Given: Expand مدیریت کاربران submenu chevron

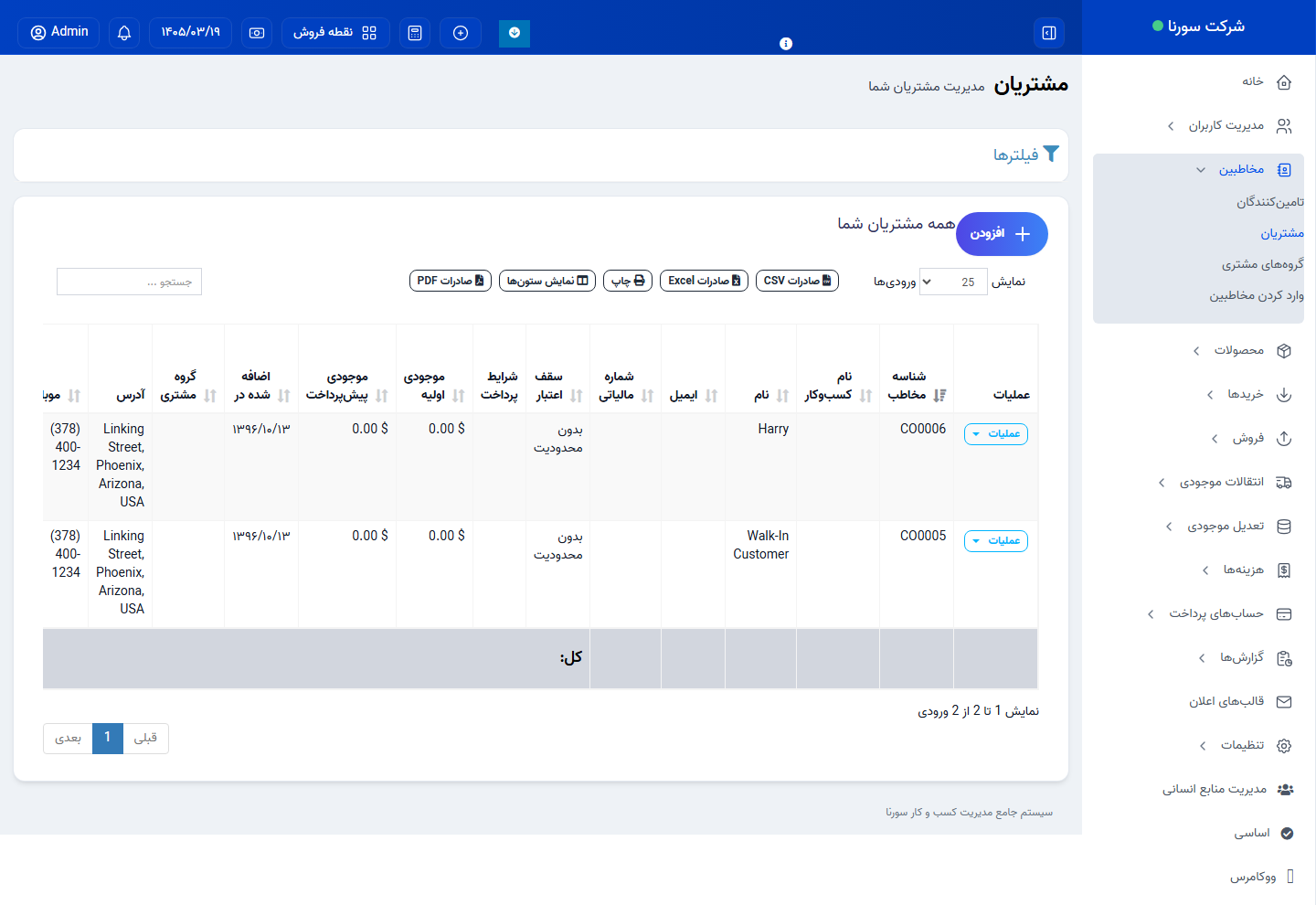Looking at the screenshot, I should (x=1171, y=126).
